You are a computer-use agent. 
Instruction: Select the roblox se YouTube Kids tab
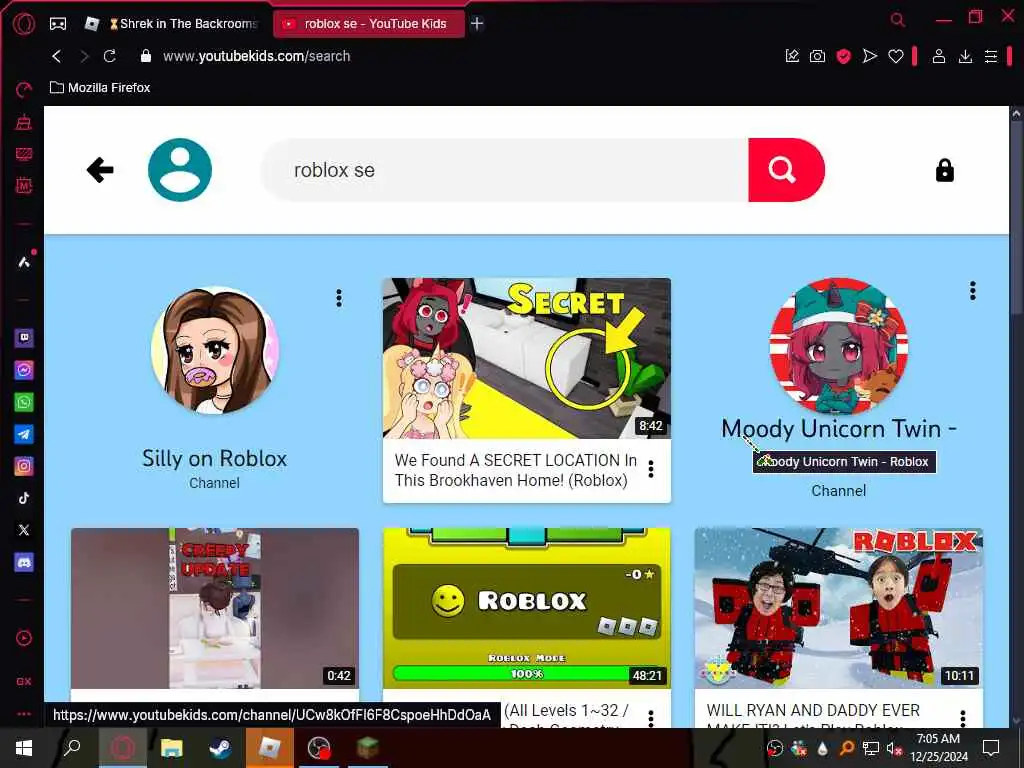(368, 24)
